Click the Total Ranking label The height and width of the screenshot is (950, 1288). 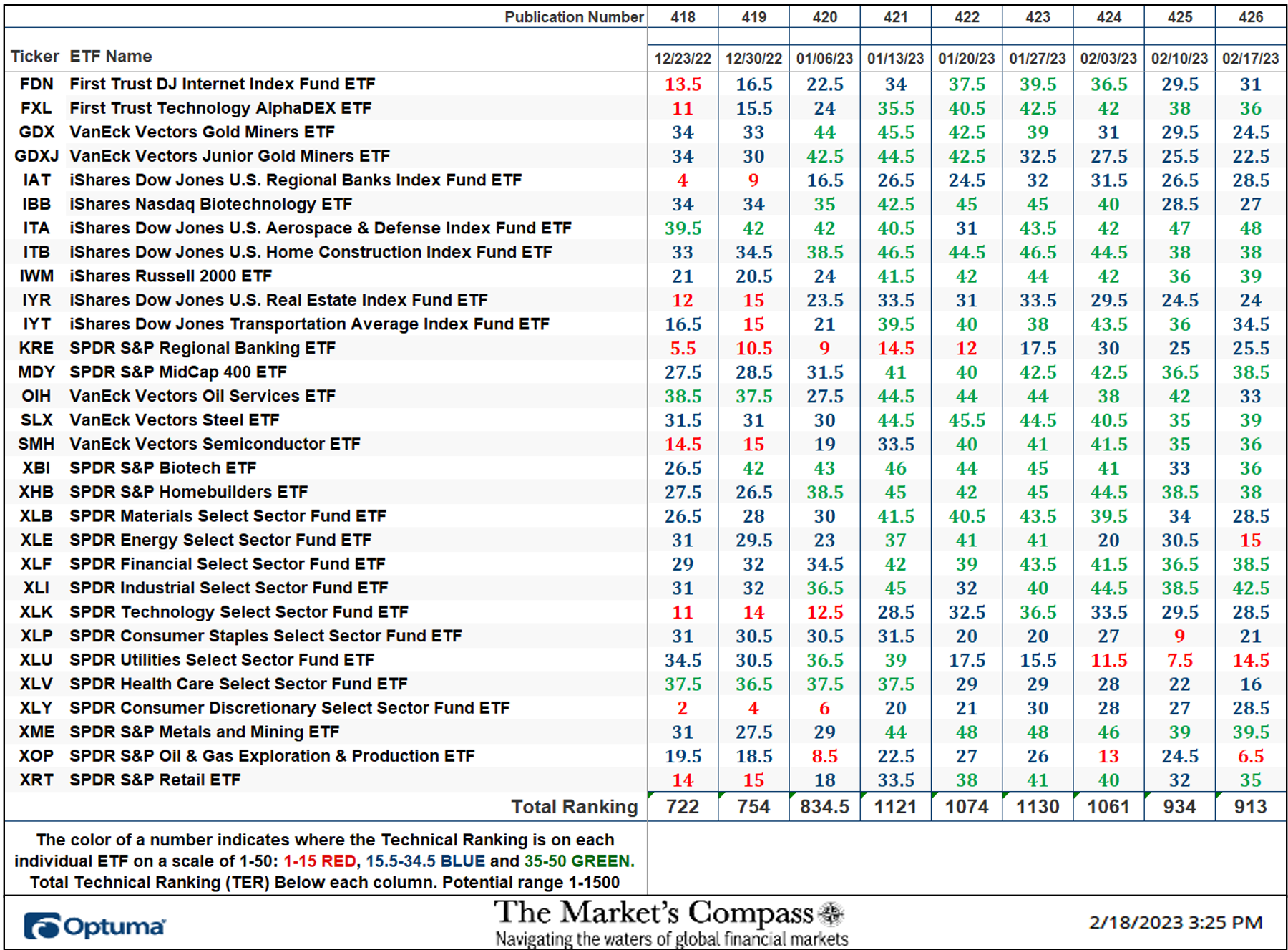pyautogui.click(x=575, y=807)
